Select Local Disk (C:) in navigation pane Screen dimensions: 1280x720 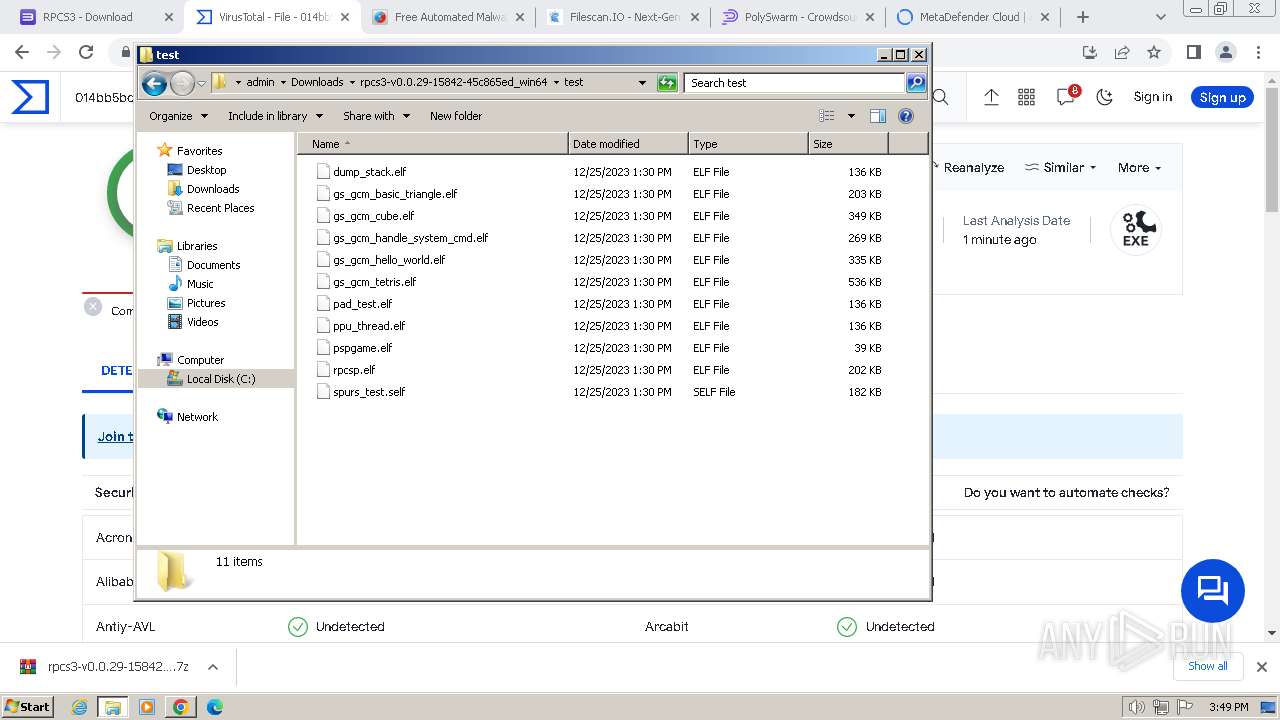[x=216, y=379]
